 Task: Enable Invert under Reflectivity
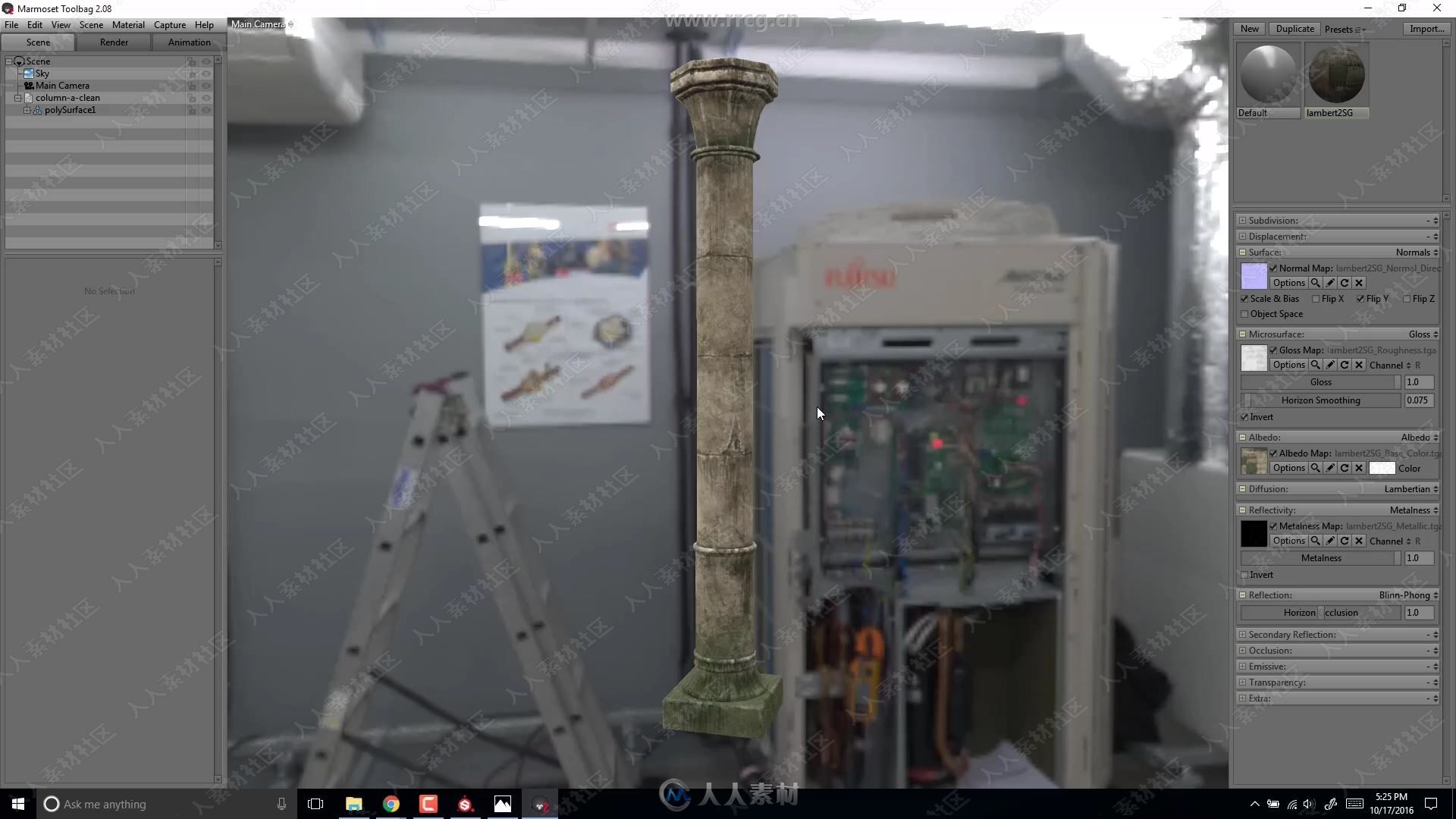pyautogui.click(x=1244, y=575)
